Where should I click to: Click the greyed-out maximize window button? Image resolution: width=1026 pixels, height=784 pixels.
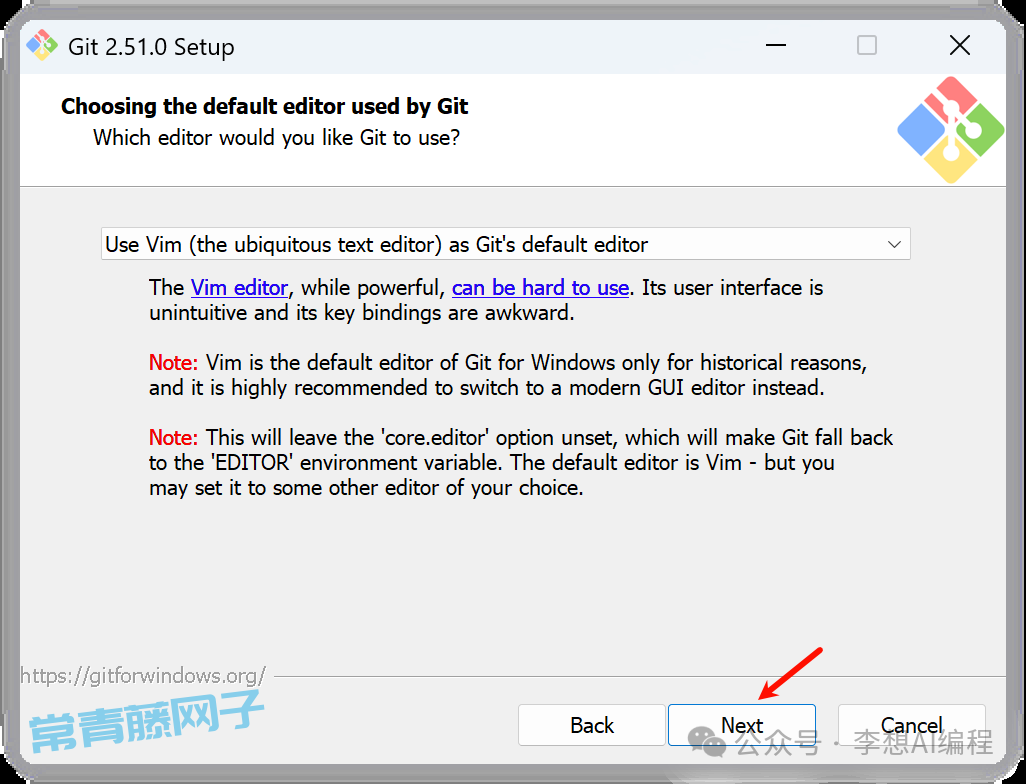coord(867,46)
